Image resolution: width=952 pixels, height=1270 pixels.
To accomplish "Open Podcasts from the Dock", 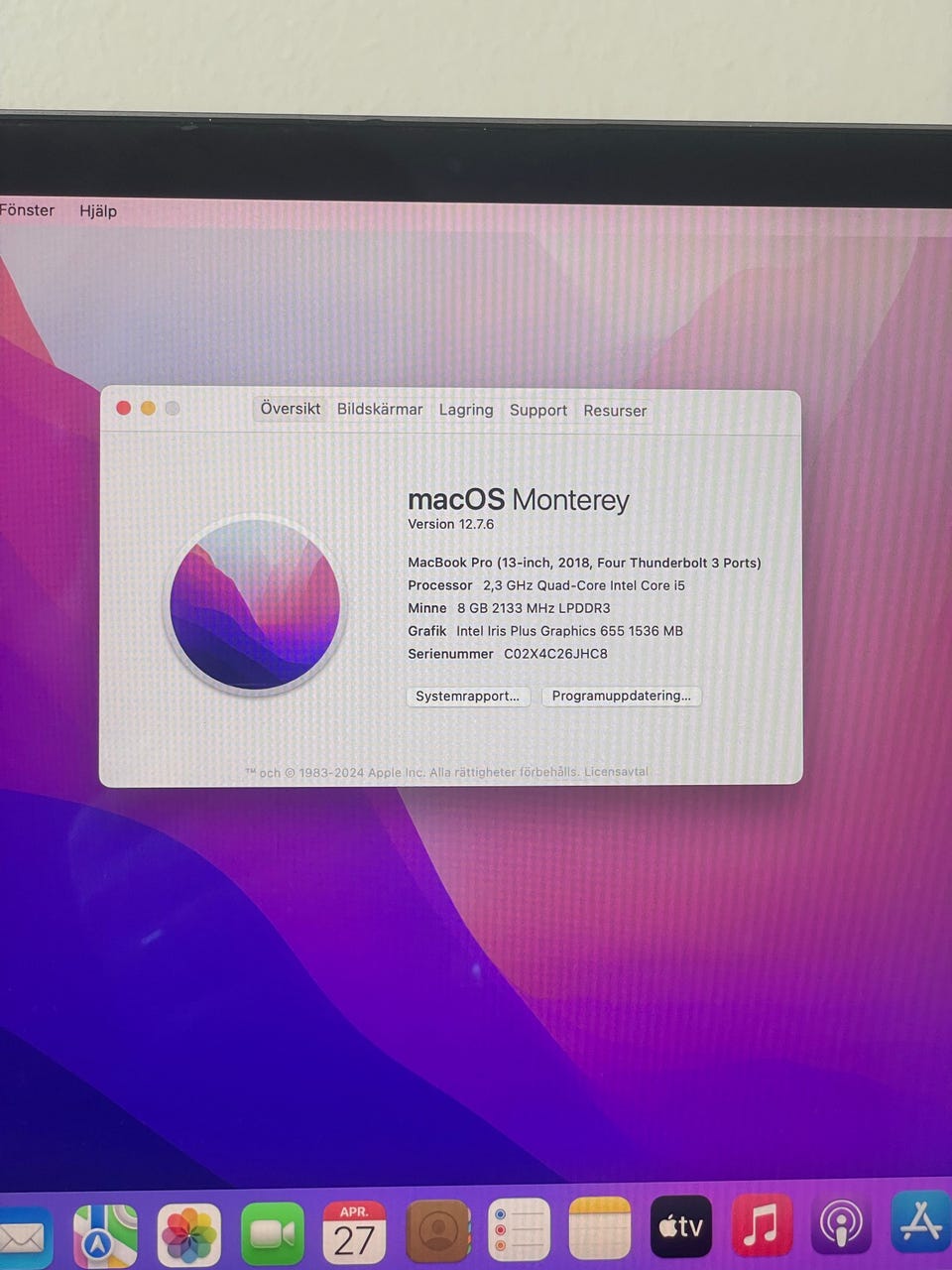I will (x=842, y=1223).
